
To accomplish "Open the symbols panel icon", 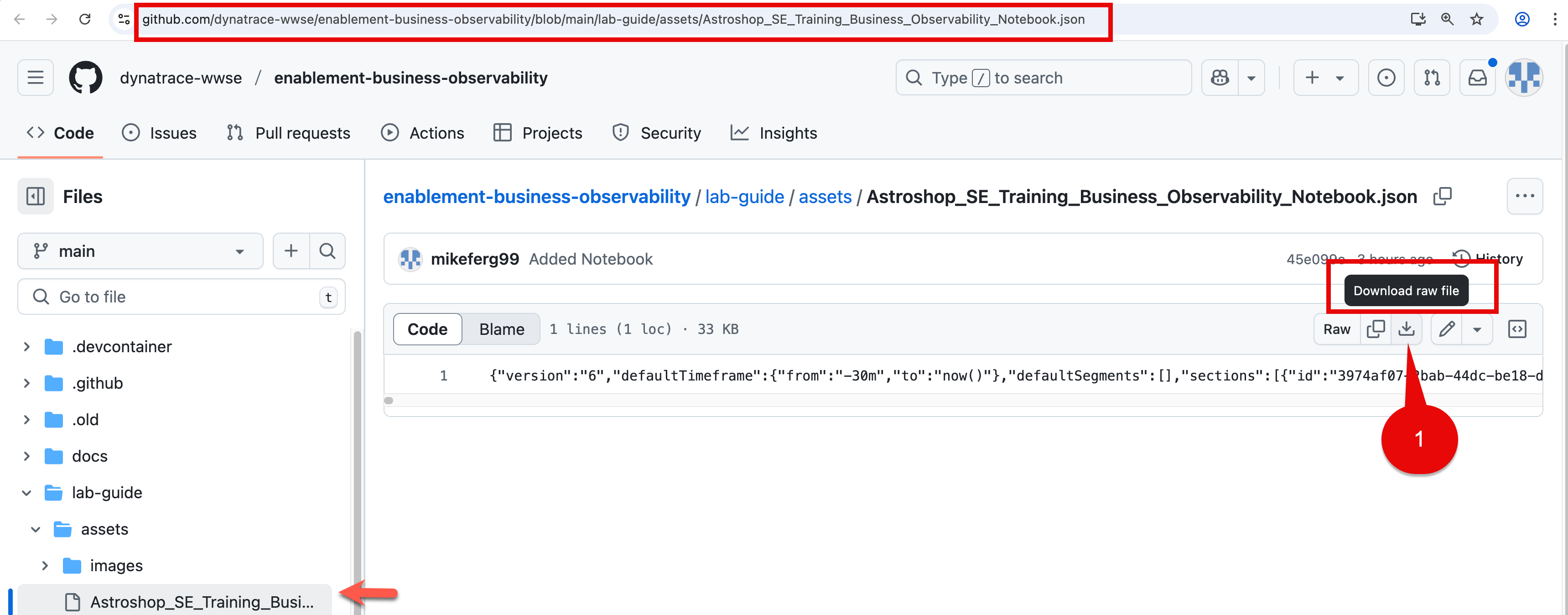I will (1517, 329).
